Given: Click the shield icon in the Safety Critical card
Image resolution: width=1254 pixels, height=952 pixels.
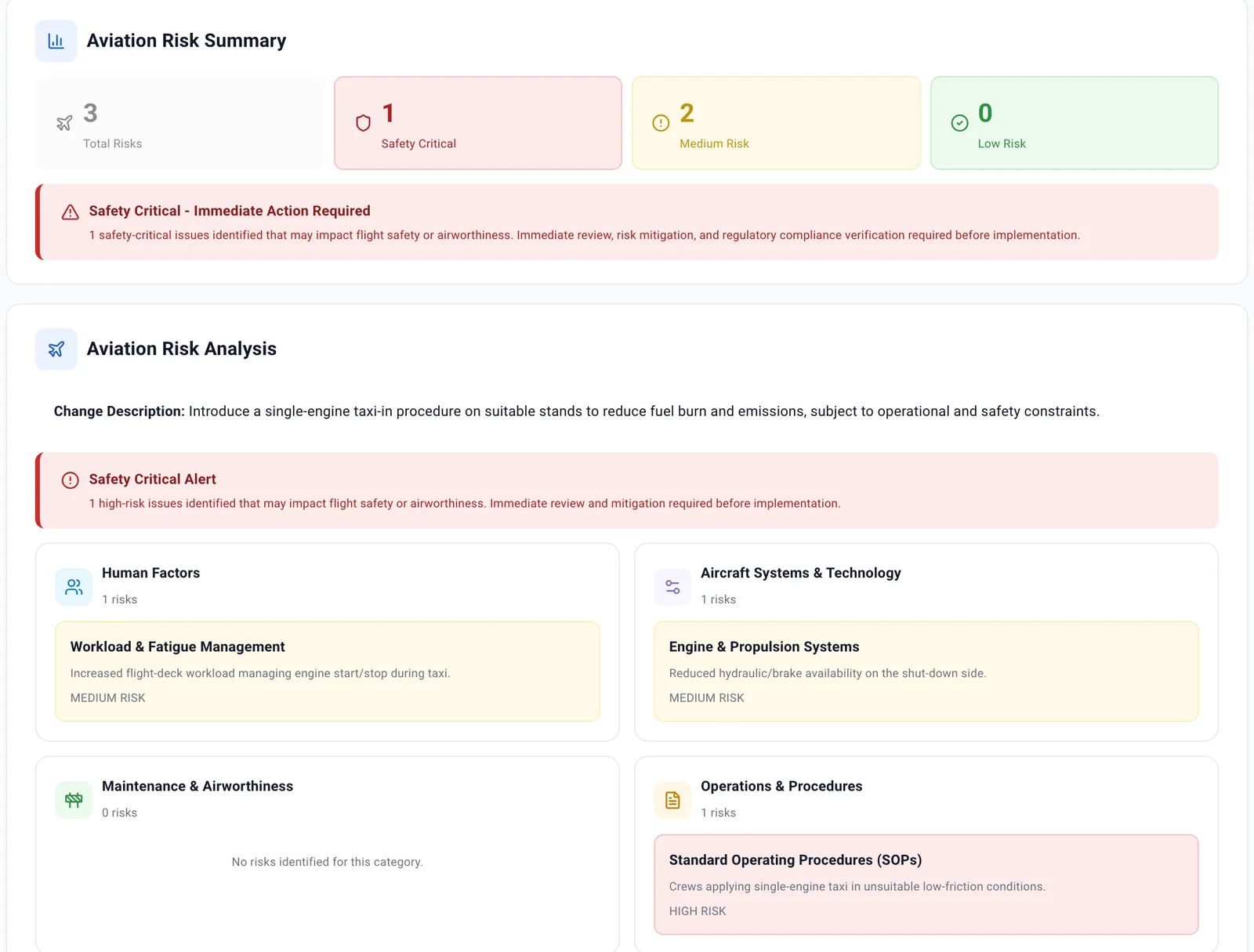Looking at the screenshot, I should [x=363, y=123].
